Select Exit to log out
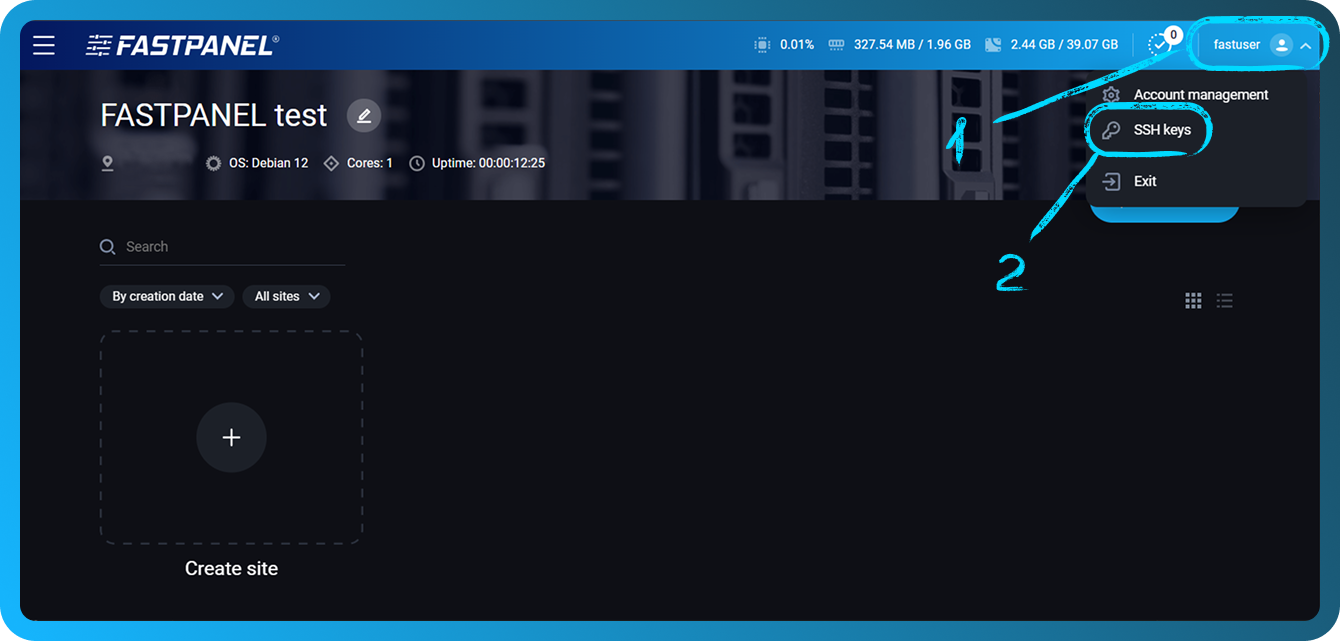Image resolution: width=1340 pixels, height=641 pixels. [x=1143, y=181]
